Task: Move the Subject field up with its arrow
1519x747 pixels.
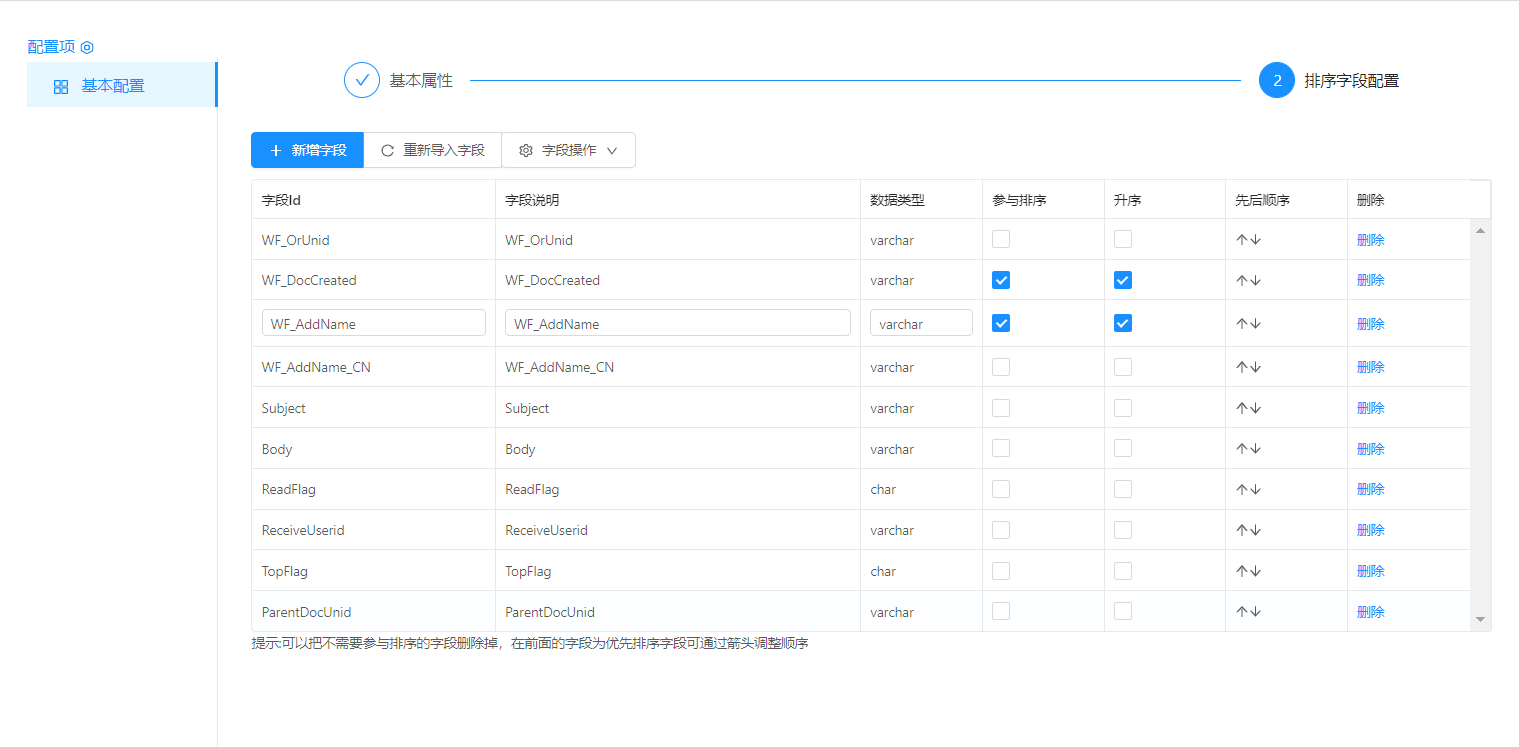Action: click(1242, 408)
